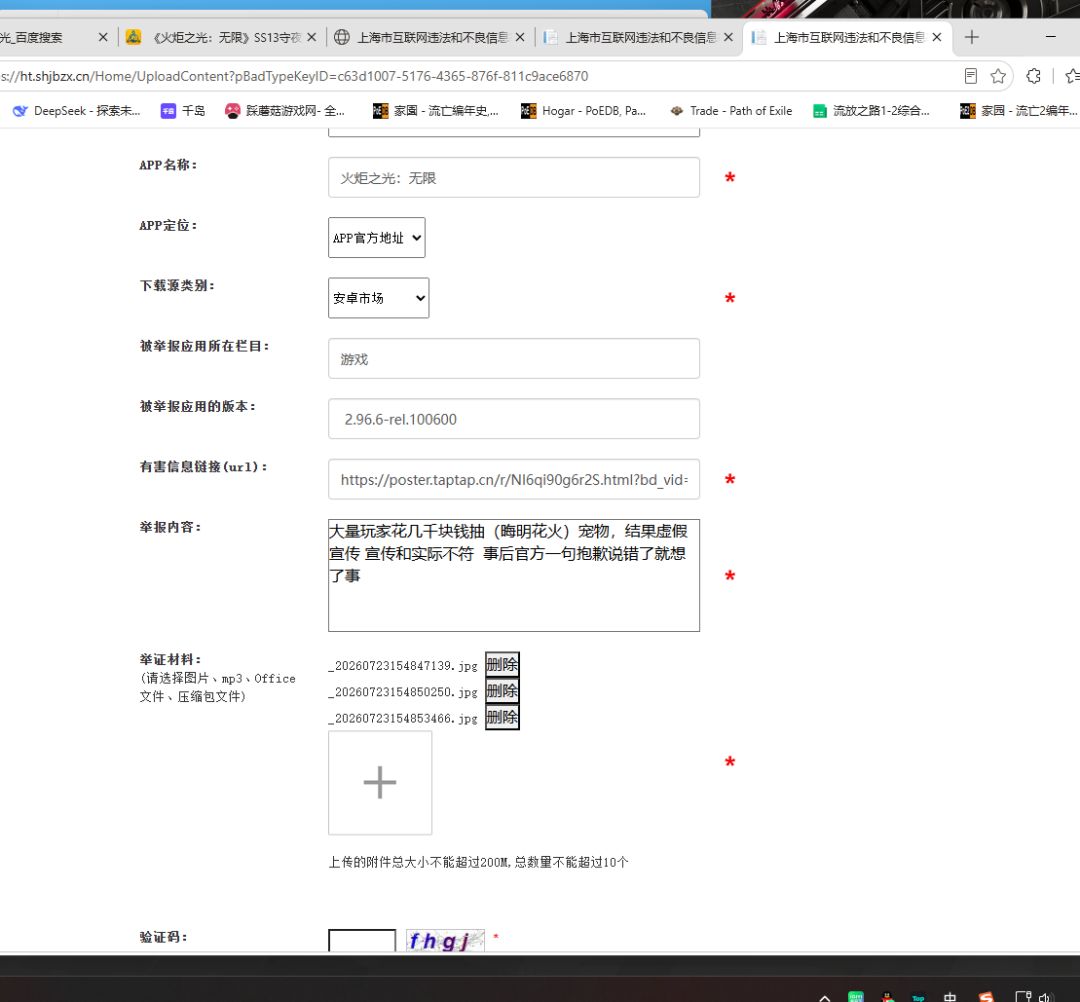Click the file name _20260723154853466.jpg
Screen dimensions: 1080x1002
tap(403, 719)
